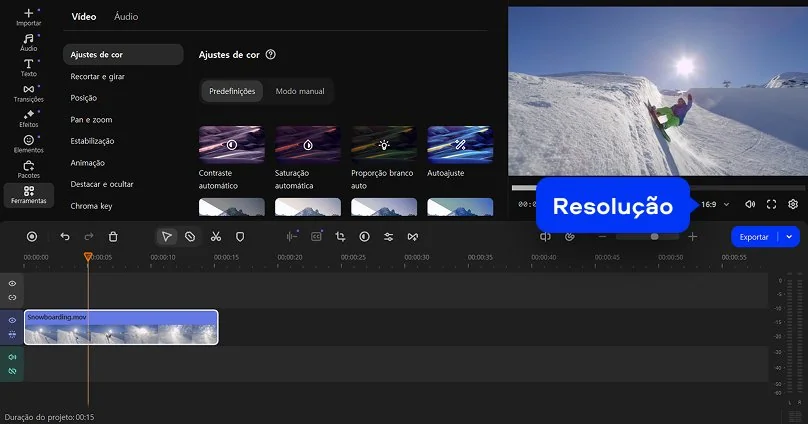Toggle visibility of the top empty track

(13, 284)
